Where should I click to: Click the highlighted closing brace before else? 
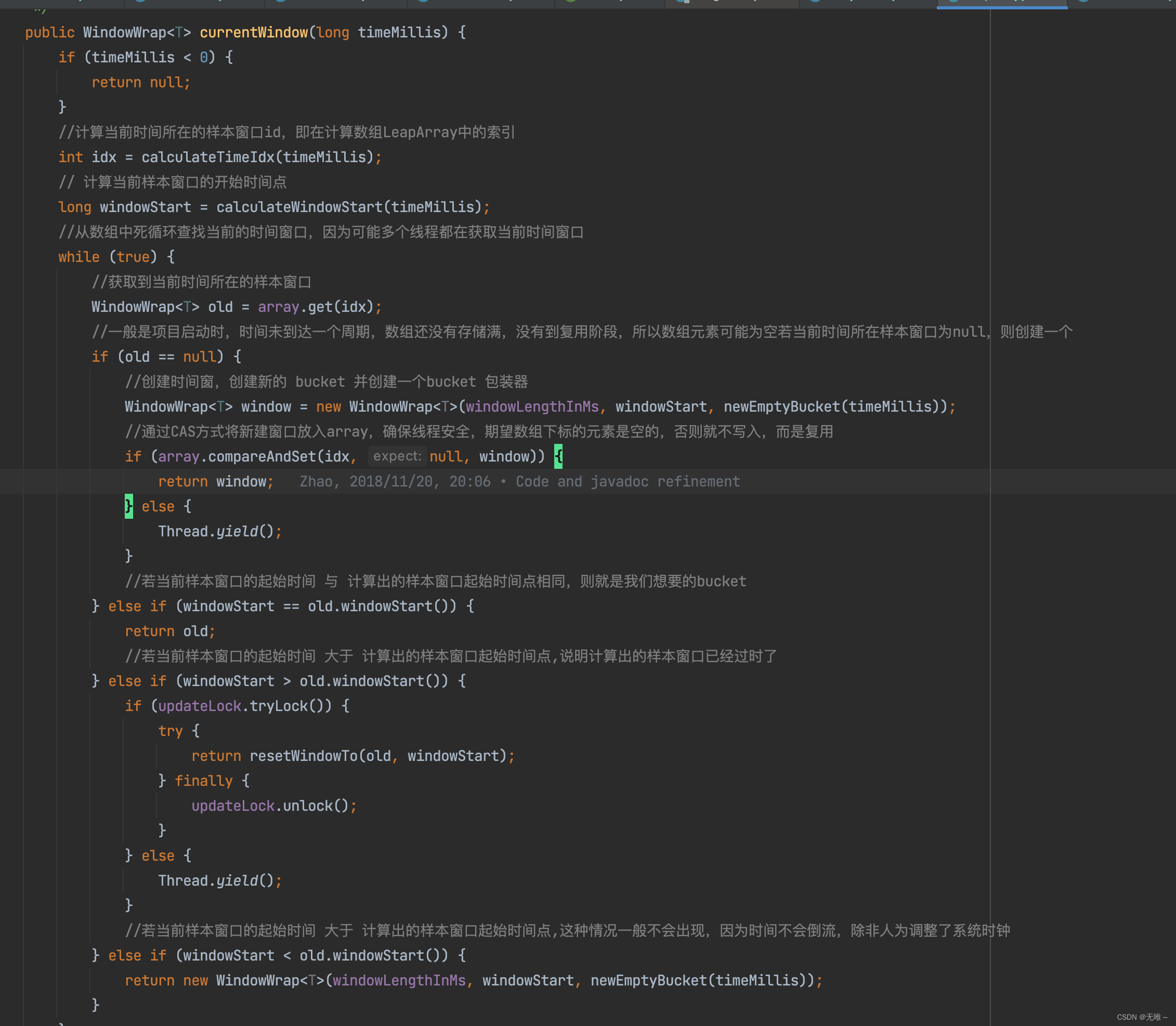click(129, 506)
